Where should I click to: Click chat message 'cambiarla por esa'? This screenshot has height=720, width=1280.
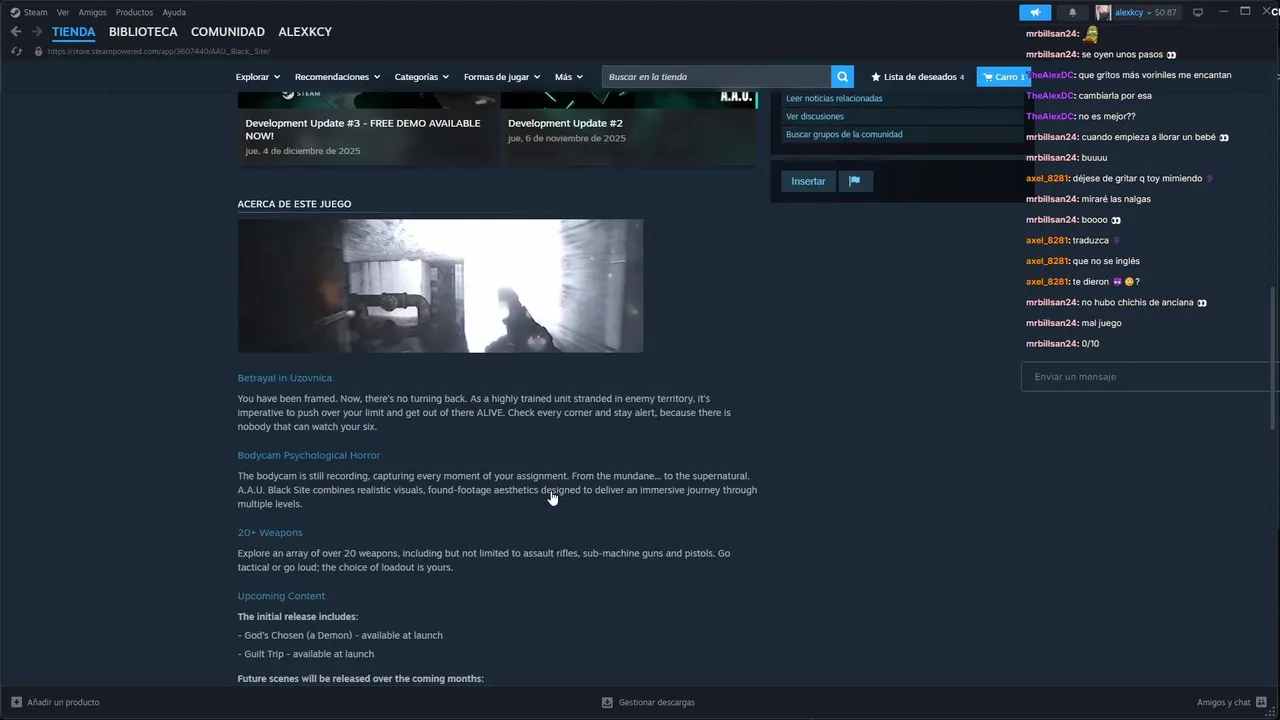1115,96
